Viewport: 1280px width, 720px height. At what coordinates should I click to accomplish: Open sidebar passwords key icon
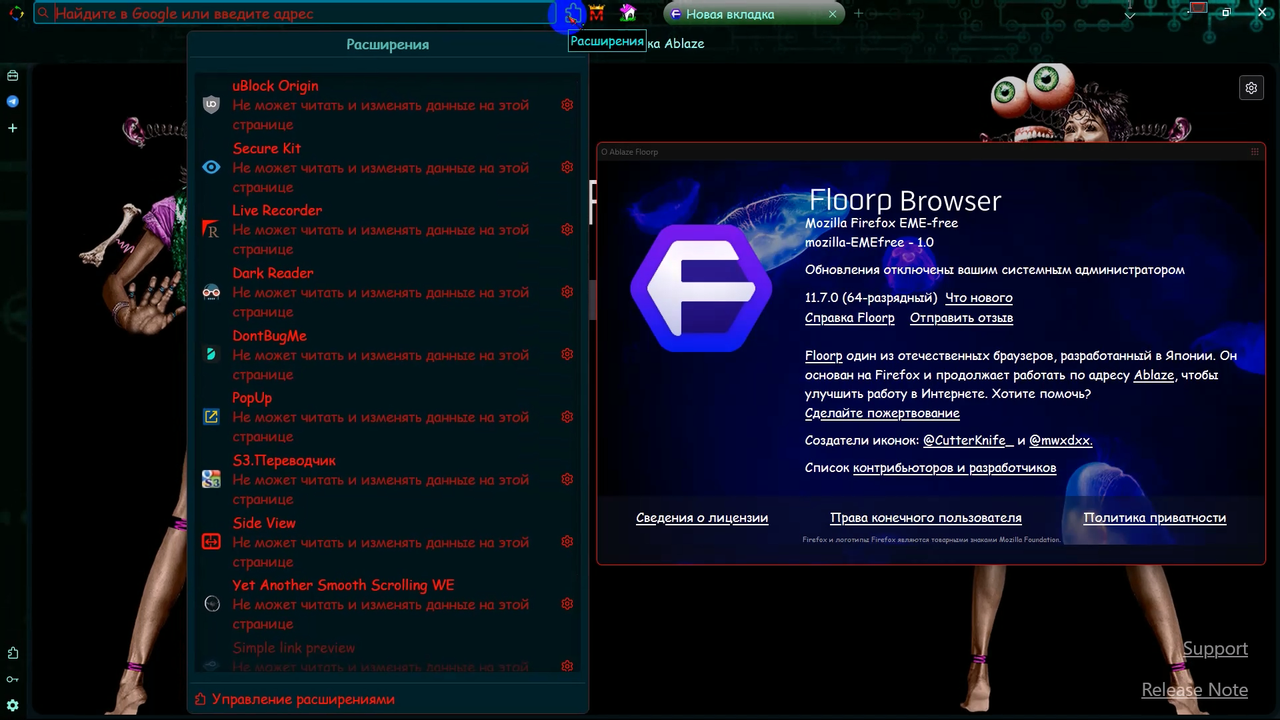[13, 679]
